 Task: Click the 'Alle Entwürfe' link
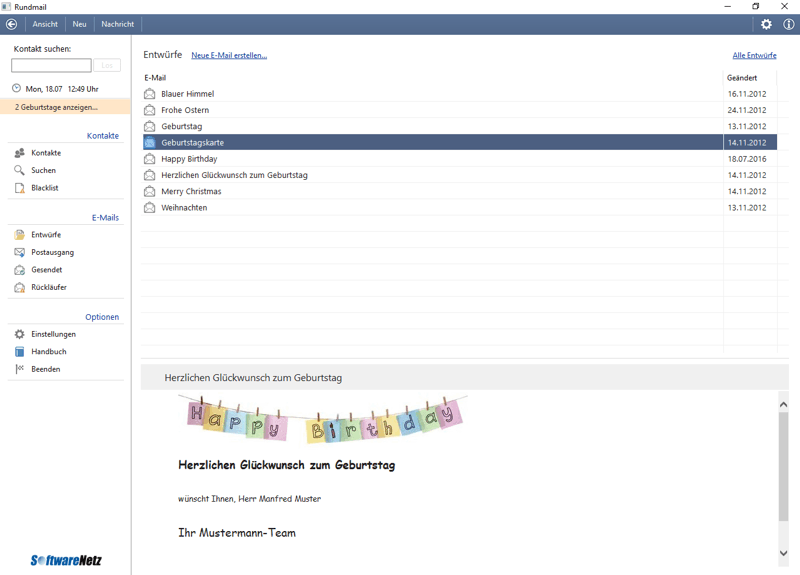pyautogui.click(x=754, y=56)
